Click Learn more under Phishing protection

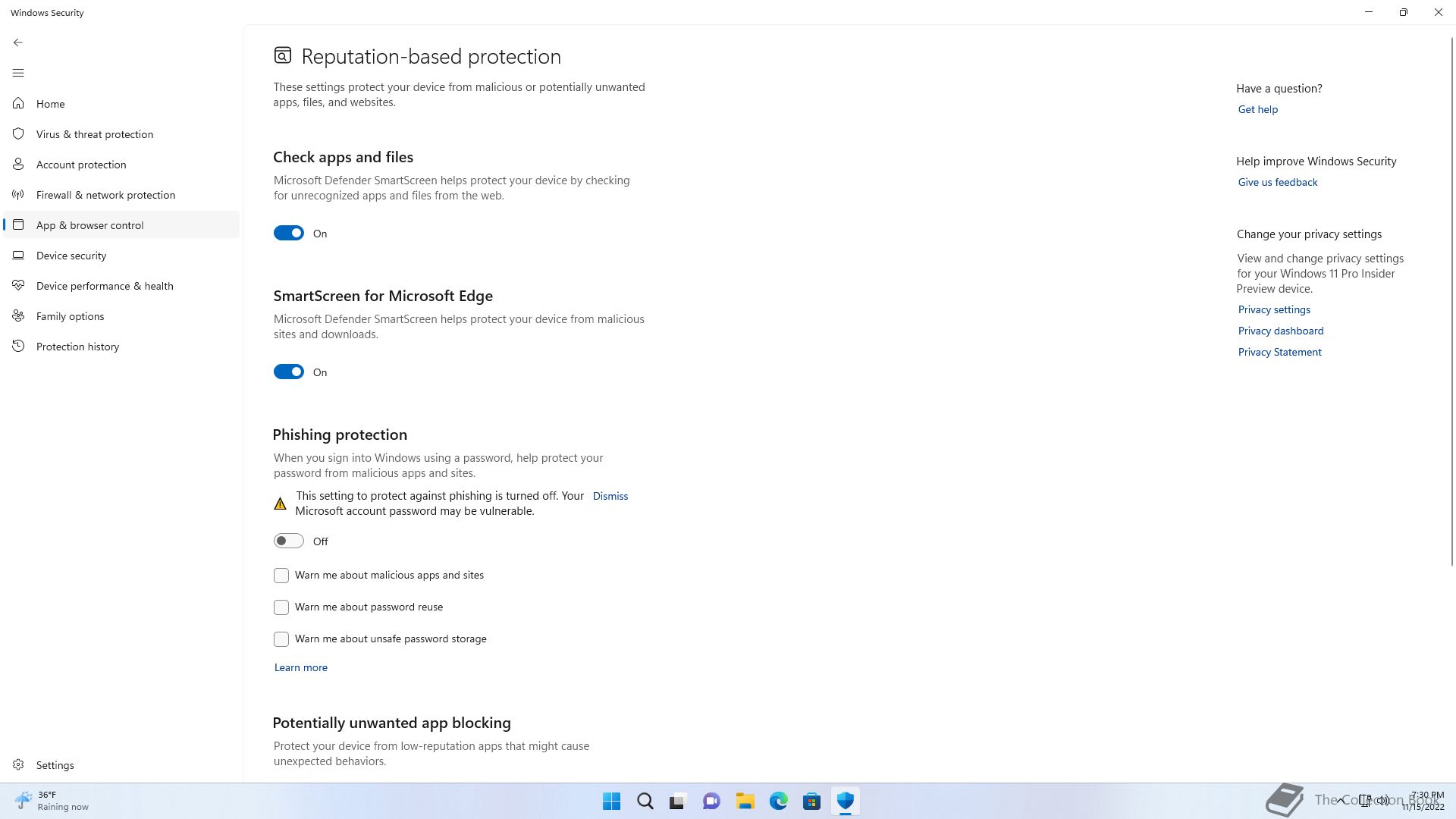pos(300,667)
